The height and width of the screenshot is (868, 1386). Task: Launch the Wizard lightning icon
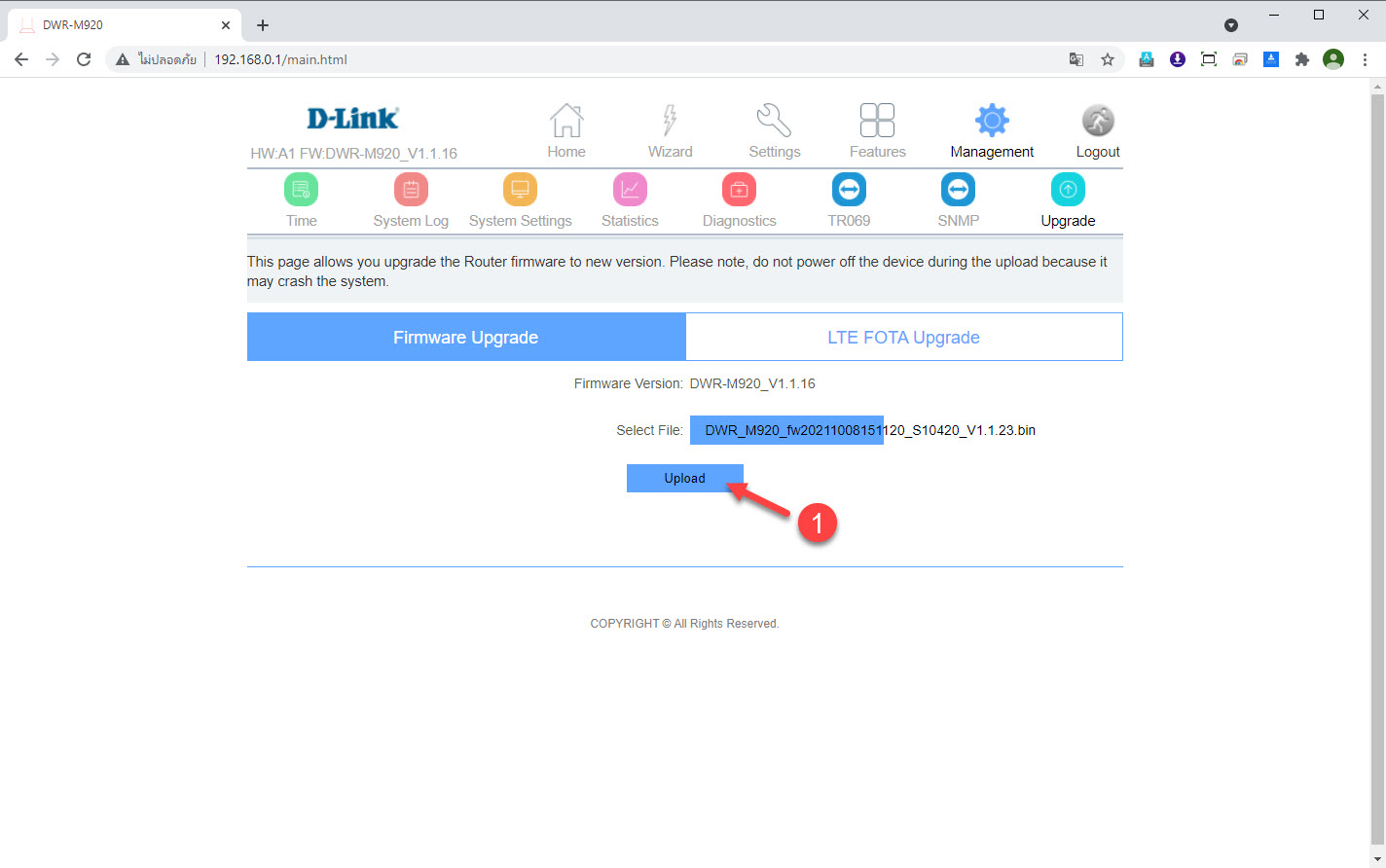tap(670, 121)
